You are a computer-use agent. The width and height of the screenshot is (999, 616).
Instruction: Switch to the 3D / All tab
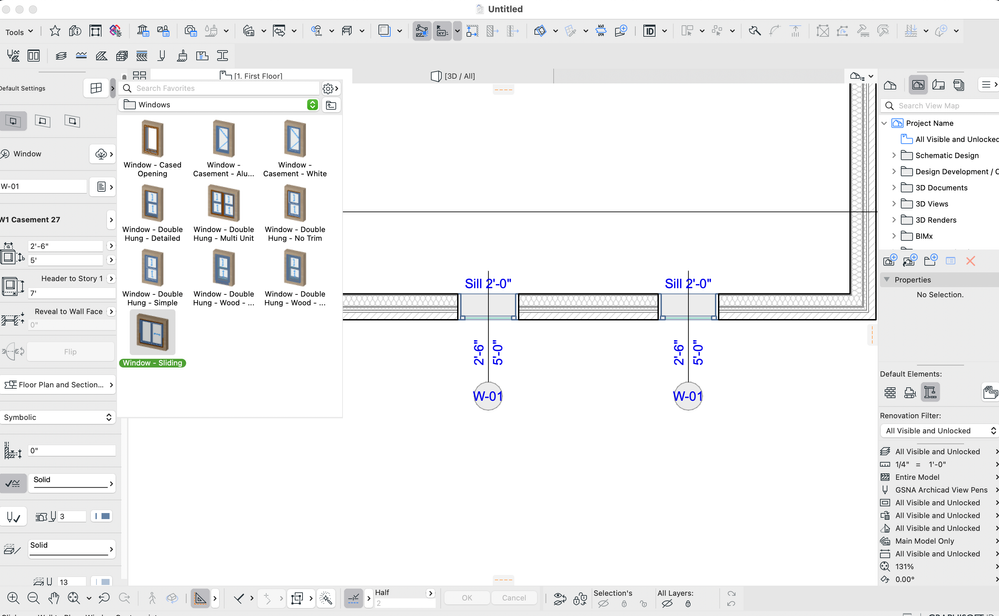point(453,76)
